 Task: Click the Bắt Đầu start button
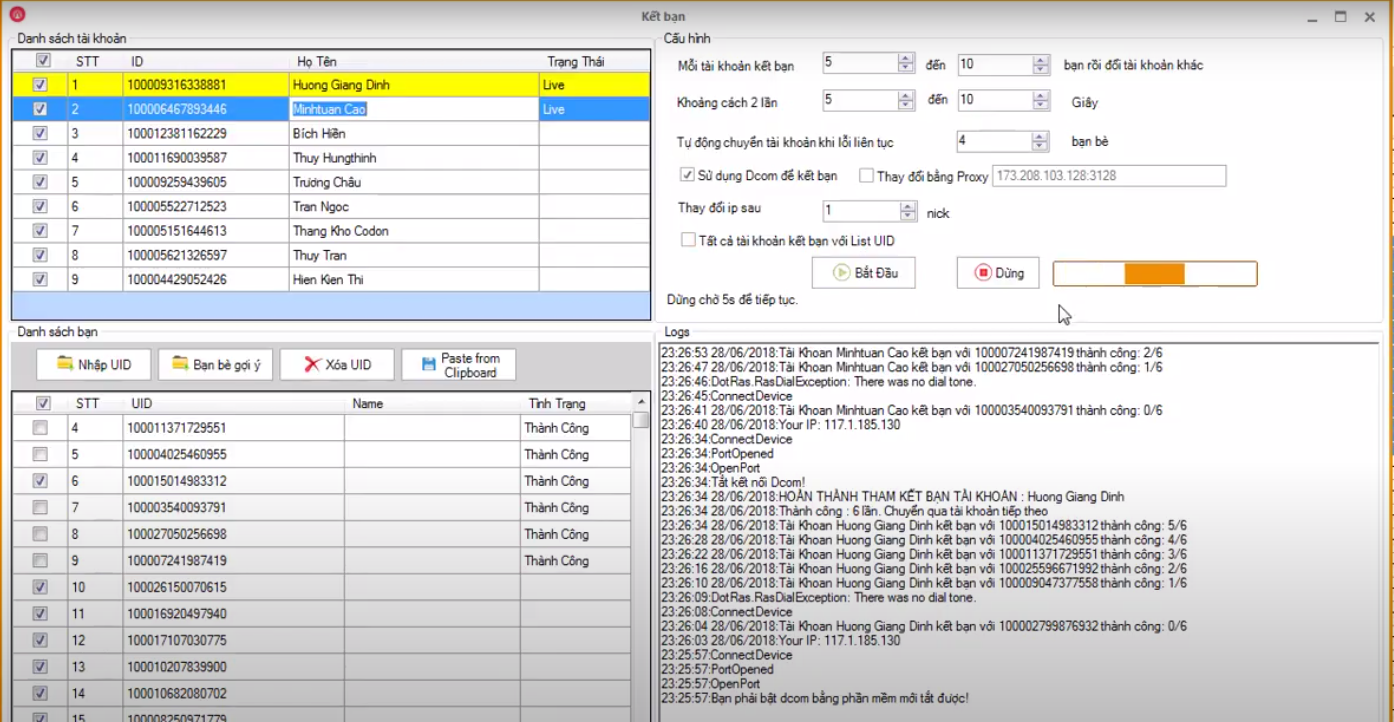click(x=863, y=272)
